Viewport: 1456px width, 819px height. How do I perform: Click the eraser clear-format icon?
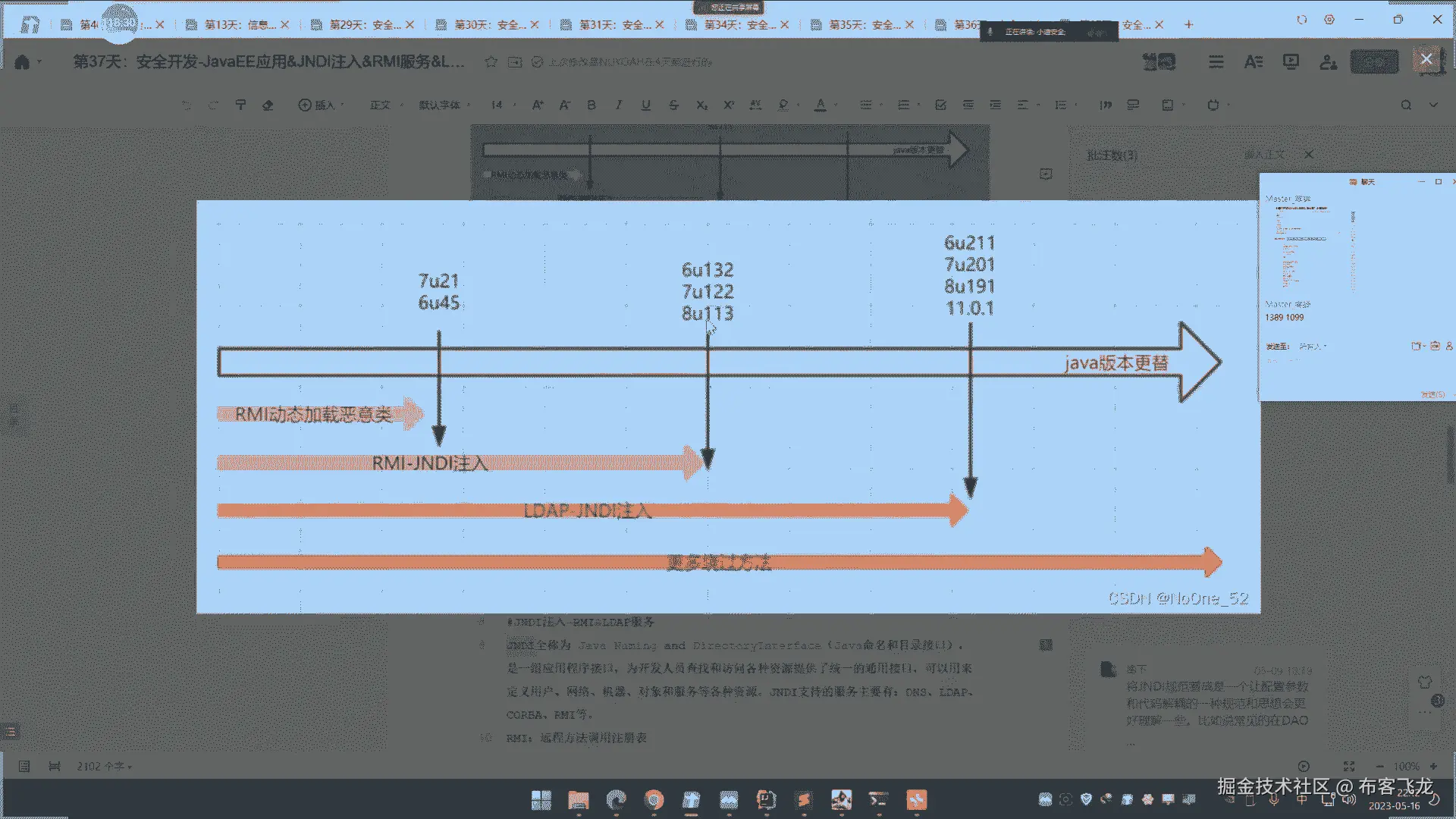pos(268,105)
